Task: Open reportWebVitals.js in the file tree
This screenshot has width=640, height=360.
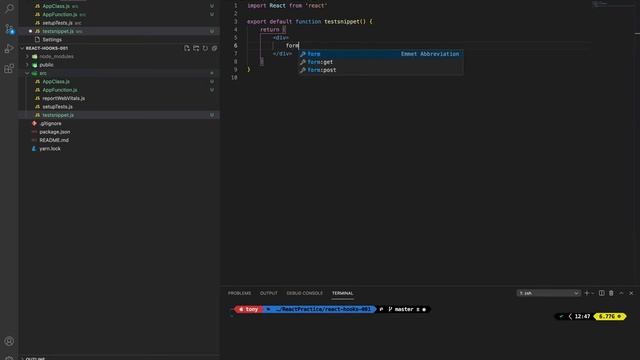Action: pos(63,98)
